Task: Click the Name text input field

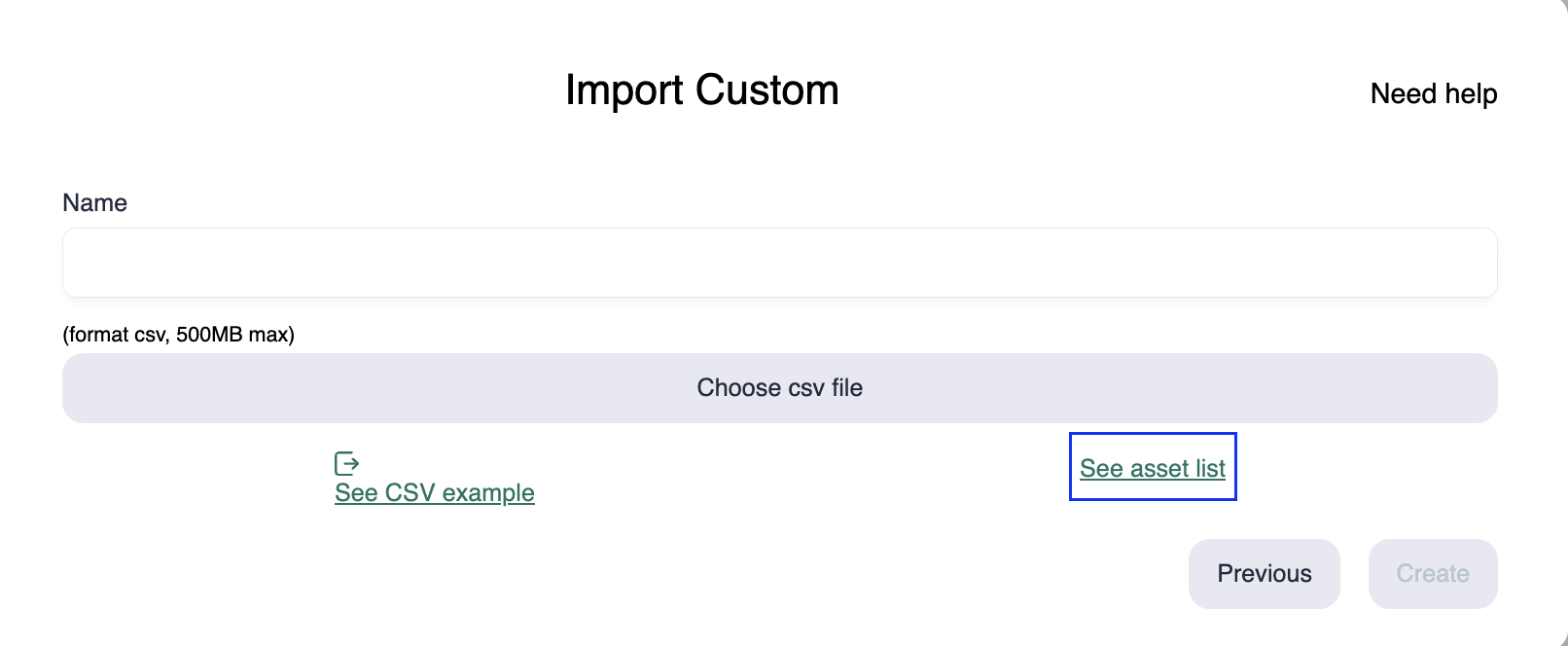Action: pos(779,263)
